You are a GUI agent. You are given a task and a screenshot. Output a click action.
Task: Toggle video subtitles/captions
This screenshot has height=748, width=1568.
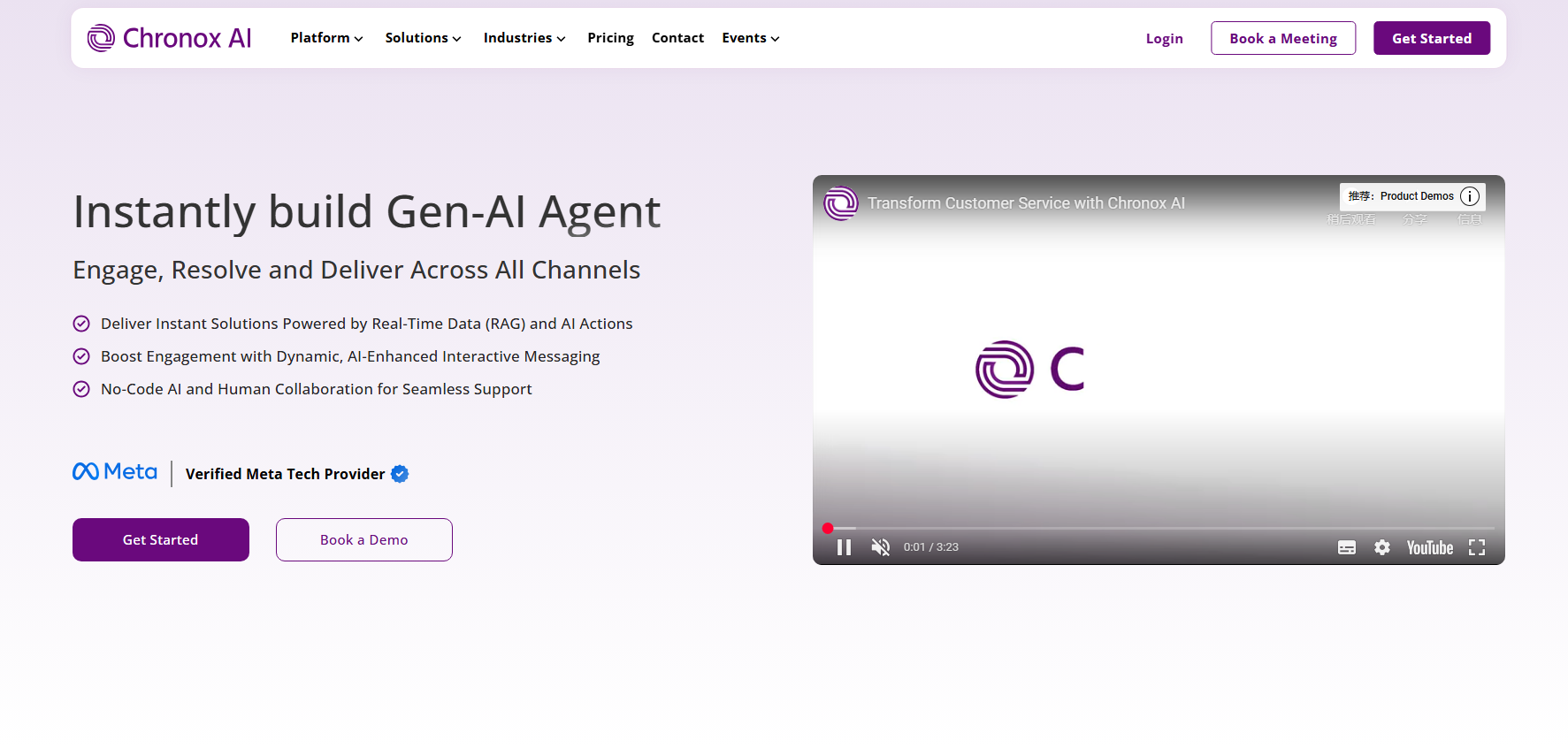(1346, 547)
